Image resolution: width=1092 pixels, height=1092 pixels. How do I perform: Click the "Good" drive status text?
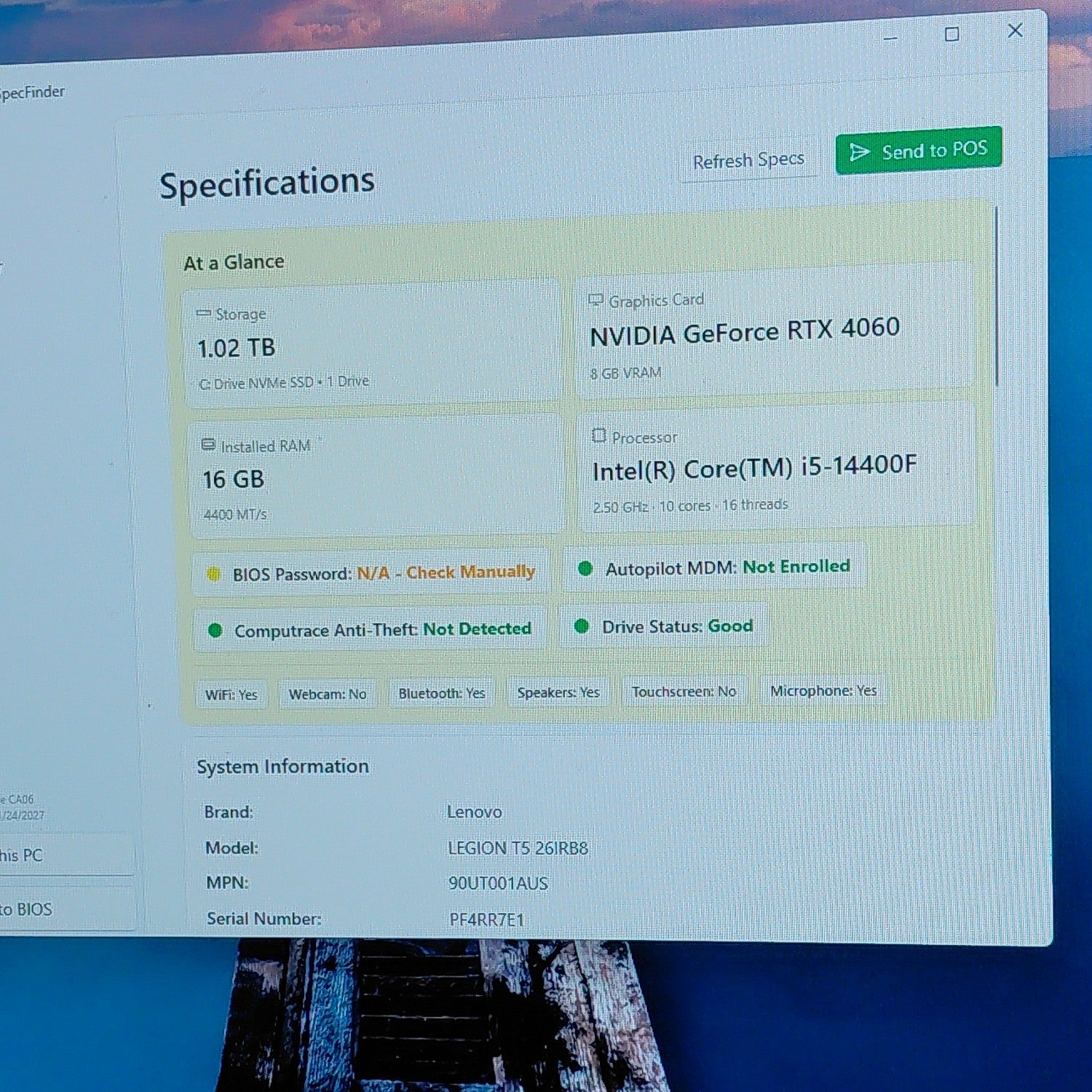pyautogui.click(x=730, y=626)
